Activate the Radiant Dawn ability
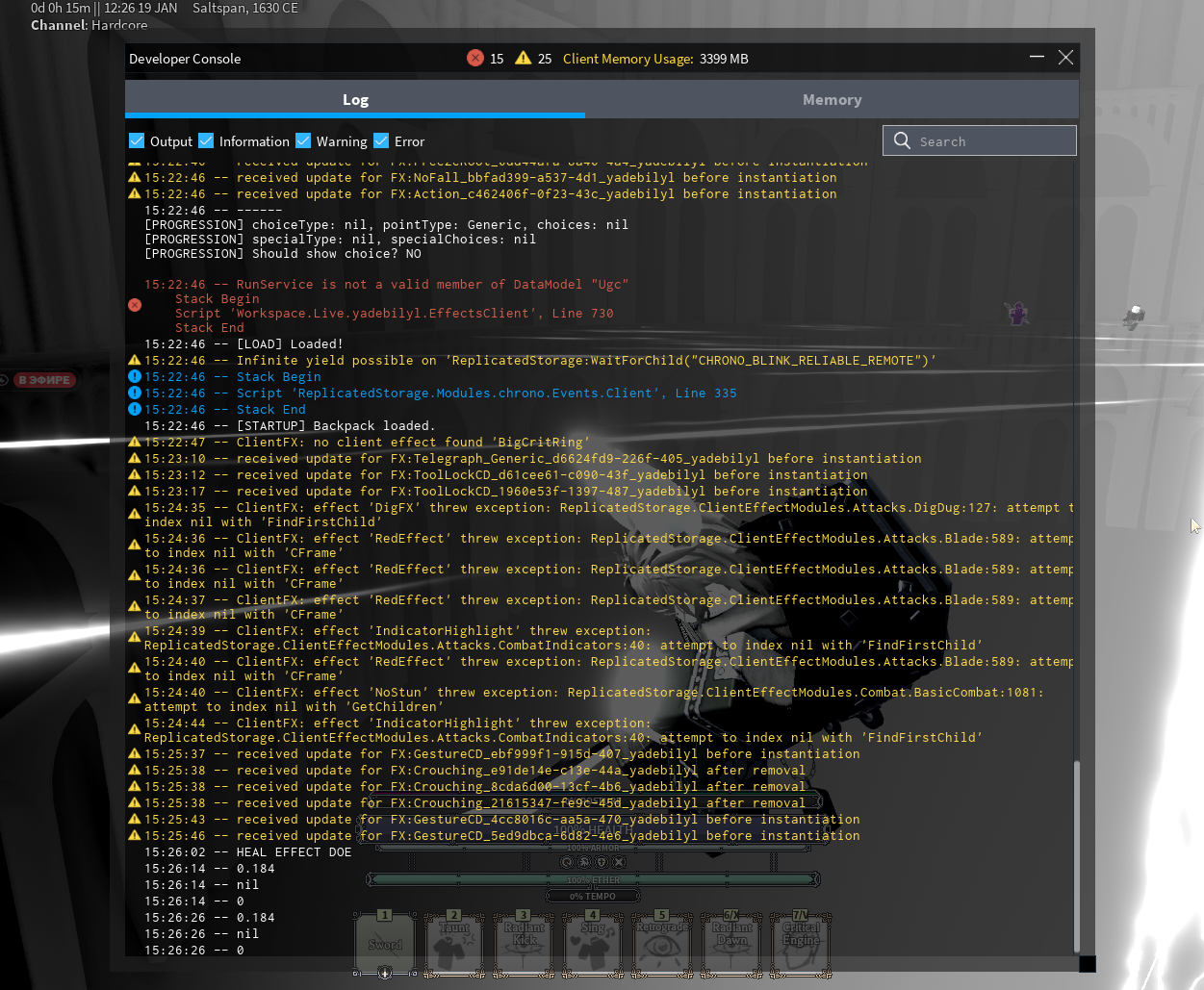 click(x=731, y=943)
